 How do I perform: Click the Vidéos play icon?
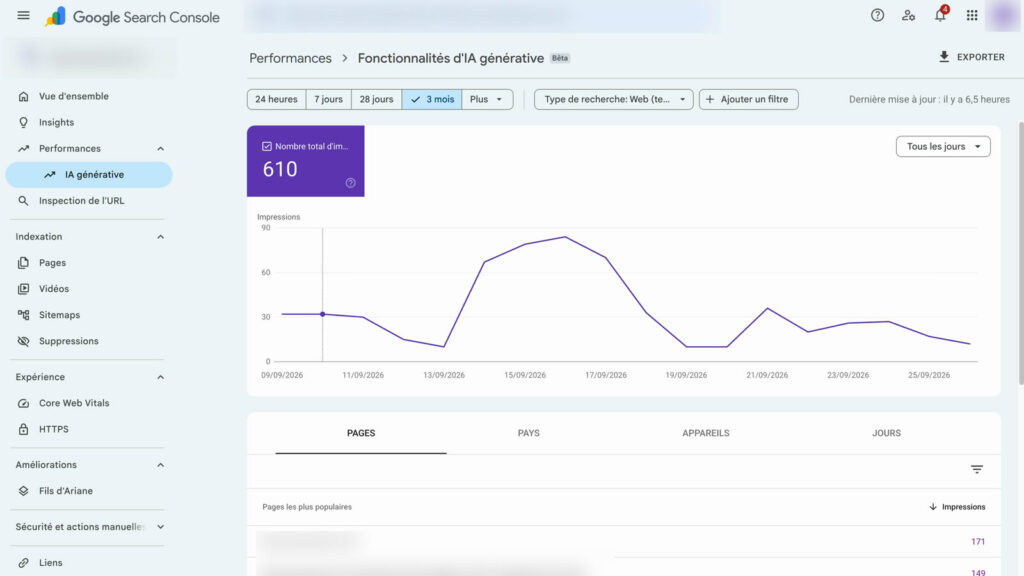pyautogui.click(x=24, y=289)
